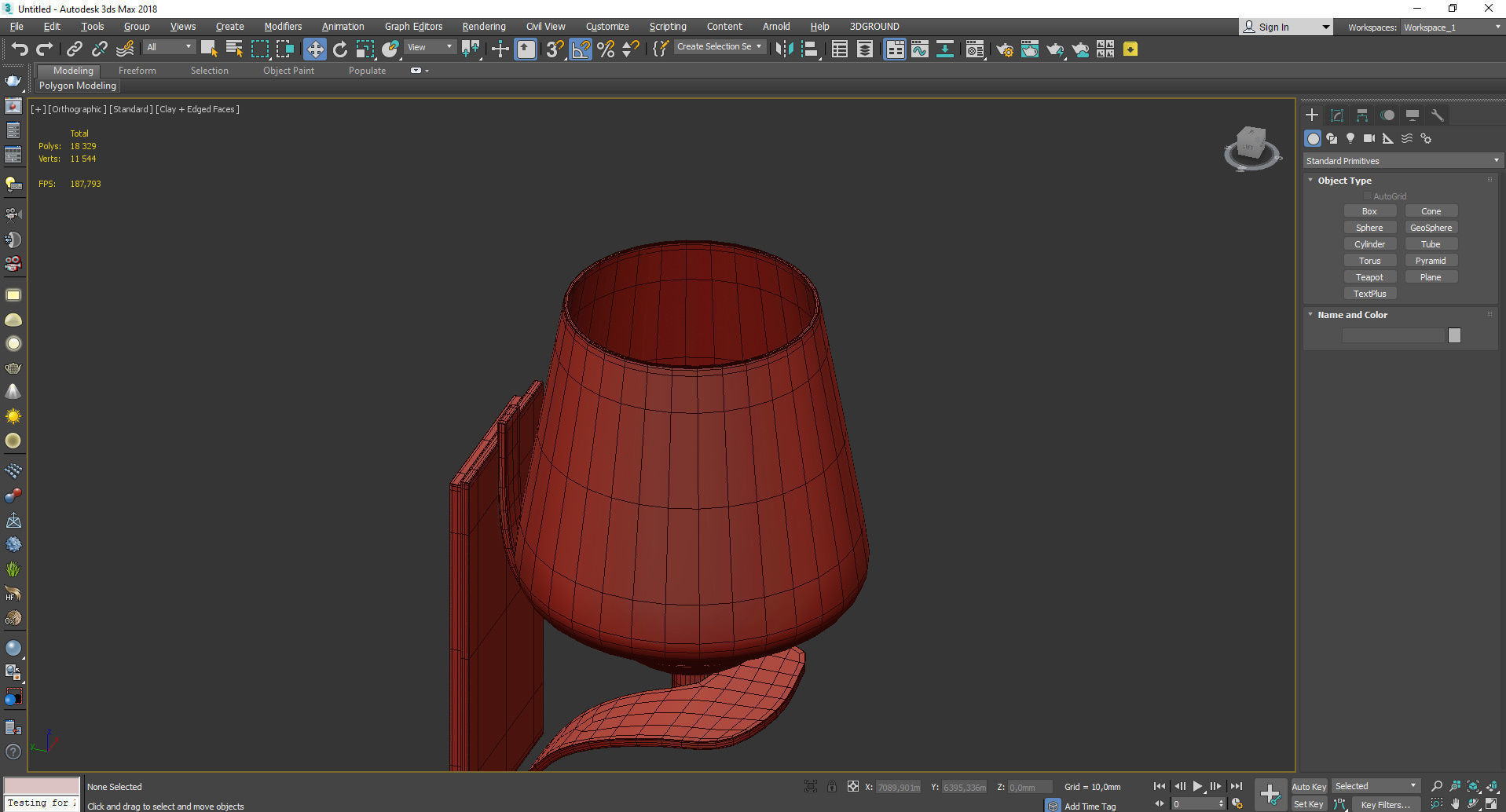Open Create Selection Set dropdown
1506x812 pixels.
click(720, 47)
